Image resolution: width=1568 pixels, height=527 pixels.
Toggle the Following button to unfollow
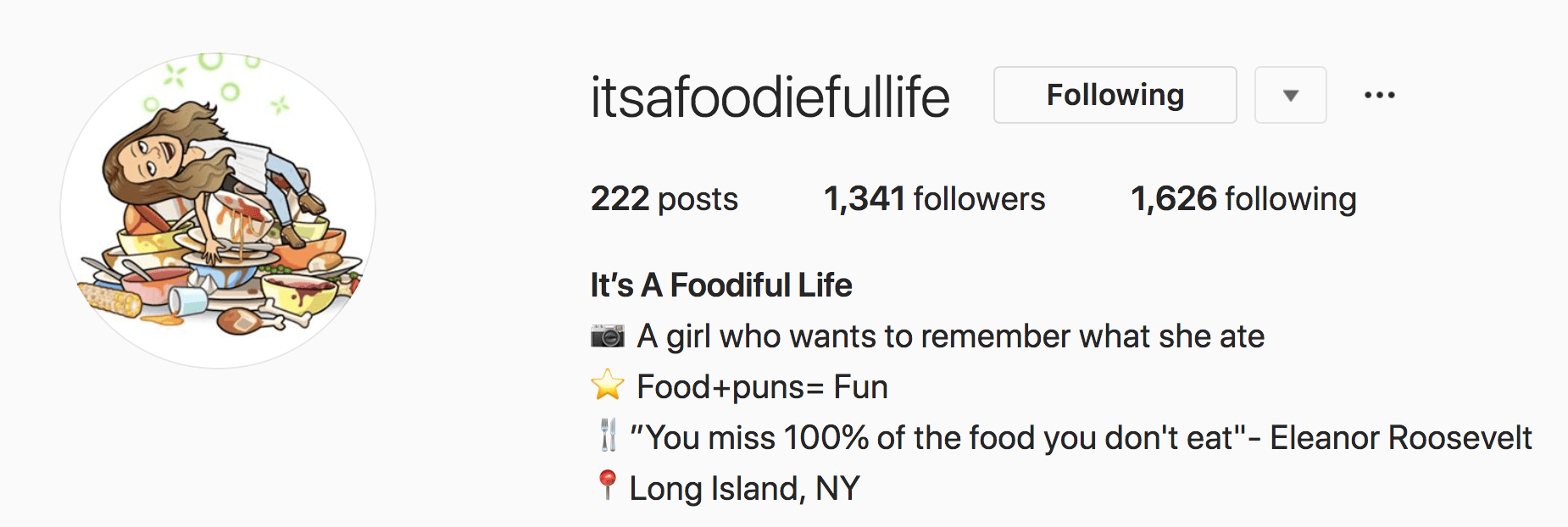coord(1115,95)
